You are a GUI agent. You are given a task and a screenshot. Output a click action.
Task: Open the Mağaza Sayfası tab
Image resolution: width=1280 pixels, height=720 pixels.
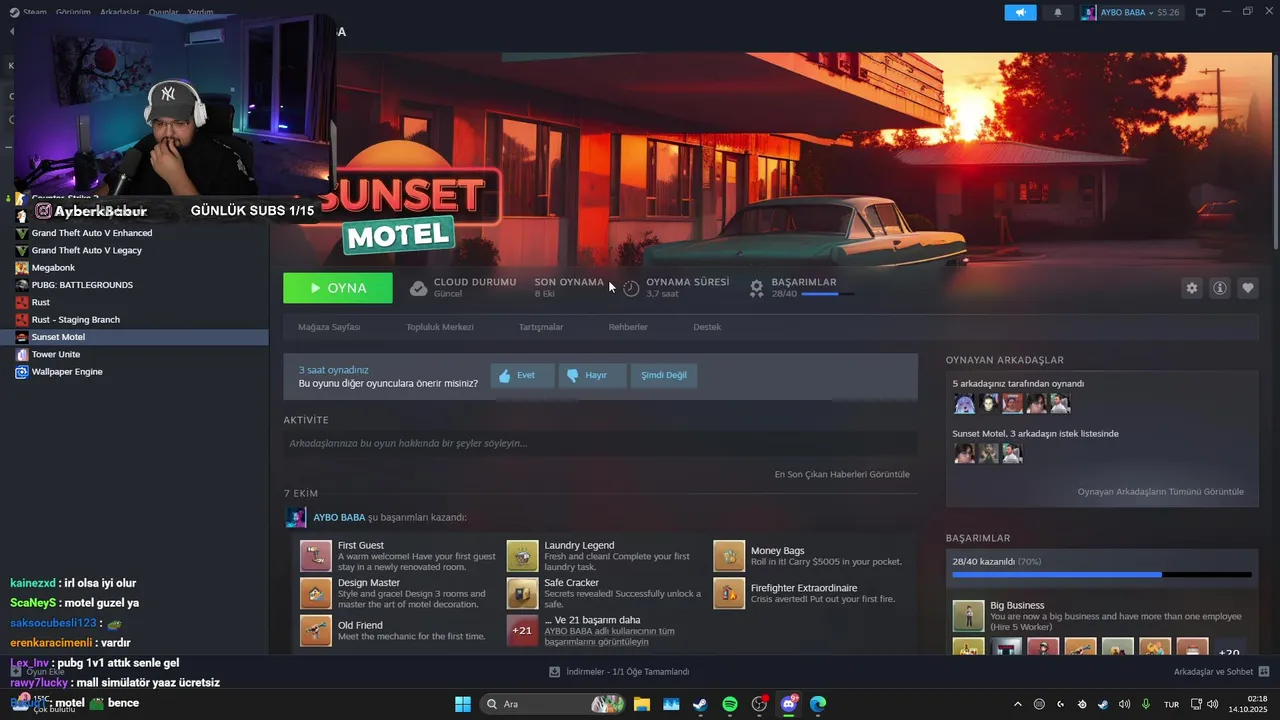tap(329, 327)
